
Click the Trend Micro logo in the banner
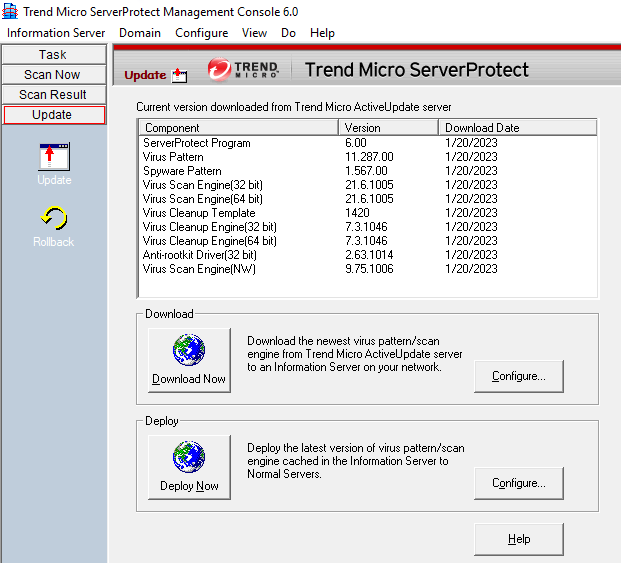pos(243,69)
